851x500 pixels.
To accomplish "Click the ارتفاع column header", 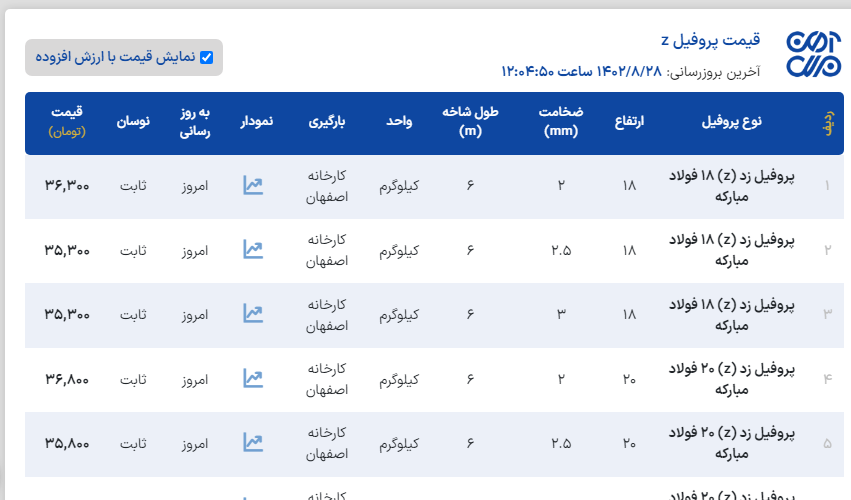I will point(629,121).
